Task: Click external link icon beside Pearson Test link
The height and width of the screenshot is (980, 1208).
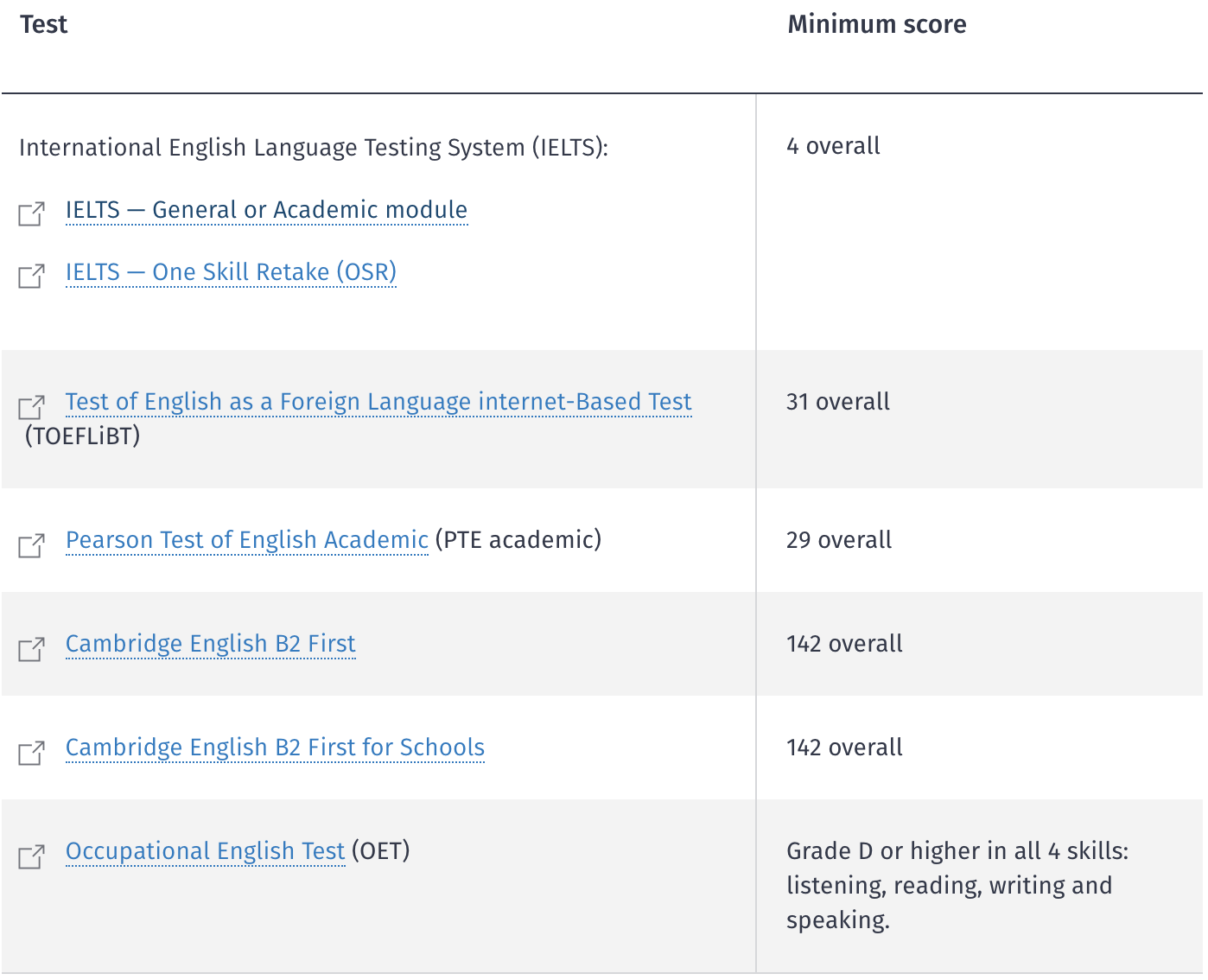Action: [32, 545]
